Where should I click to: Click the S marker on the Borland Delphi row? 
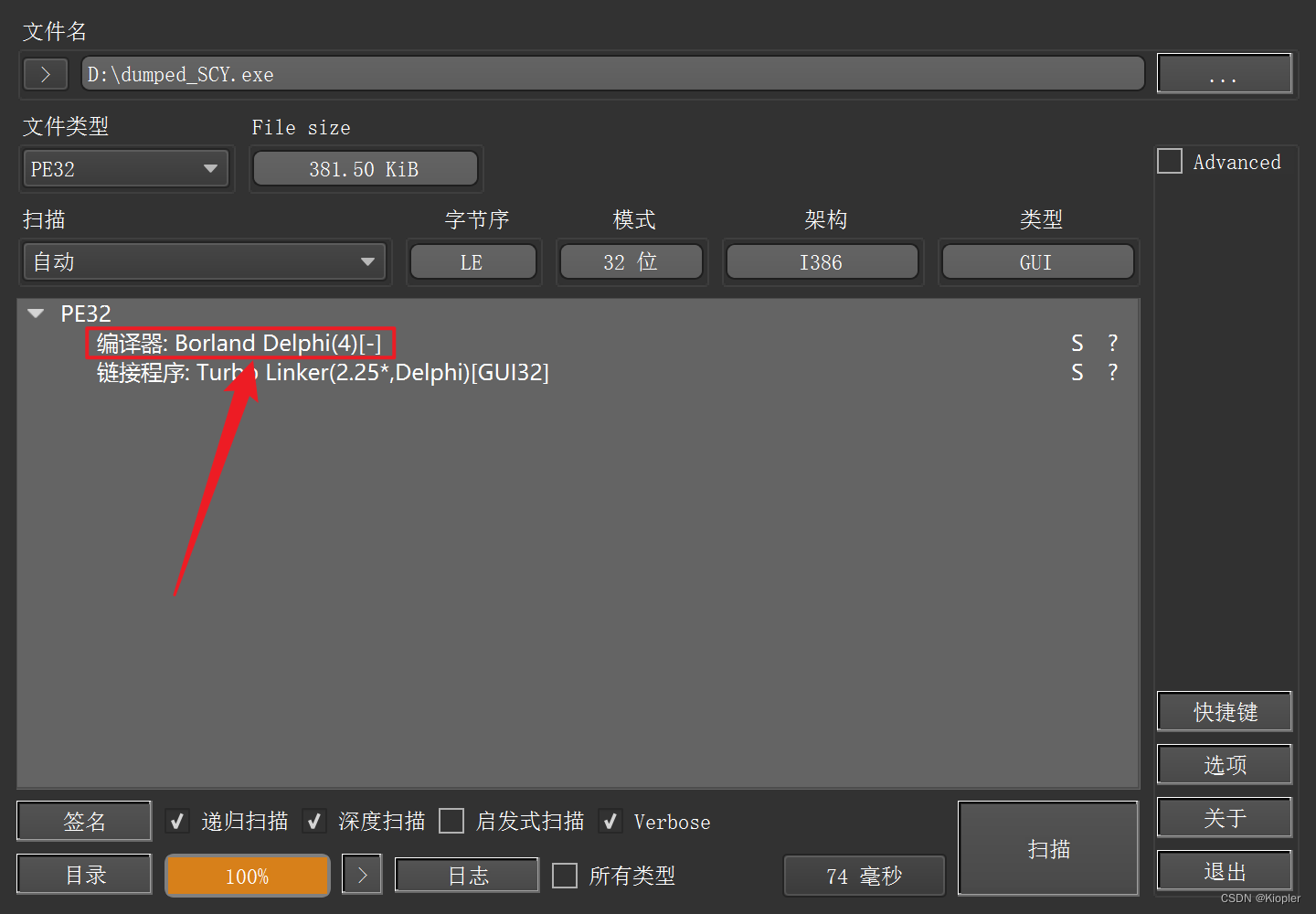point(1077,344)
